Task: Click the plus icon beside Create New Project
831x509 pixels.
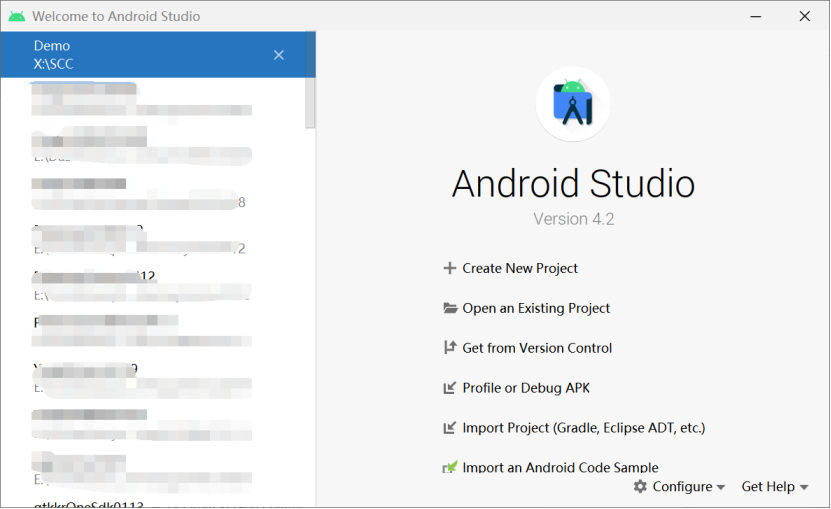Action: 449,268
